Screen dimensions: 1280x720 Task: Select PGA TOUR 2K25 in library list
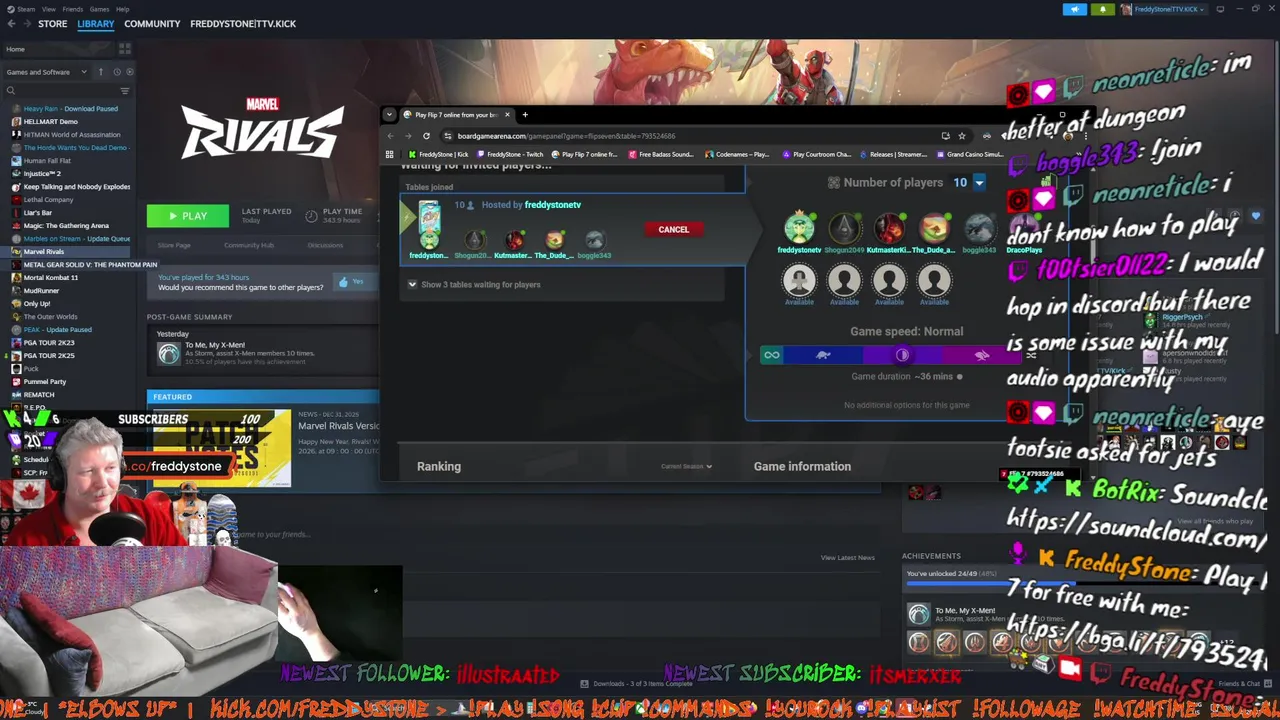48,356
